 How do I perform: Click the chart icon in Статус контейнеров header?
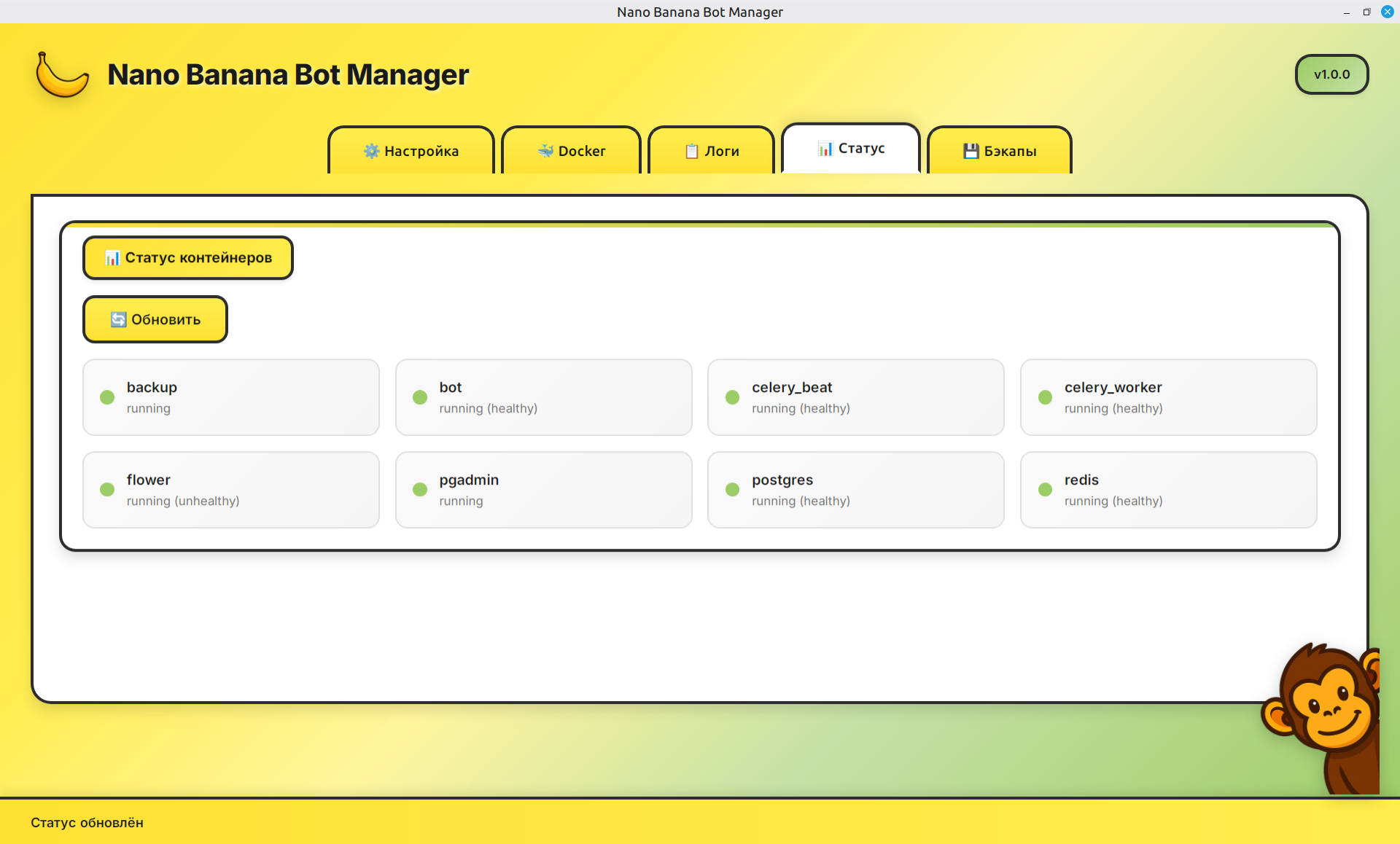pyautogui.click(x=112, y=257)
